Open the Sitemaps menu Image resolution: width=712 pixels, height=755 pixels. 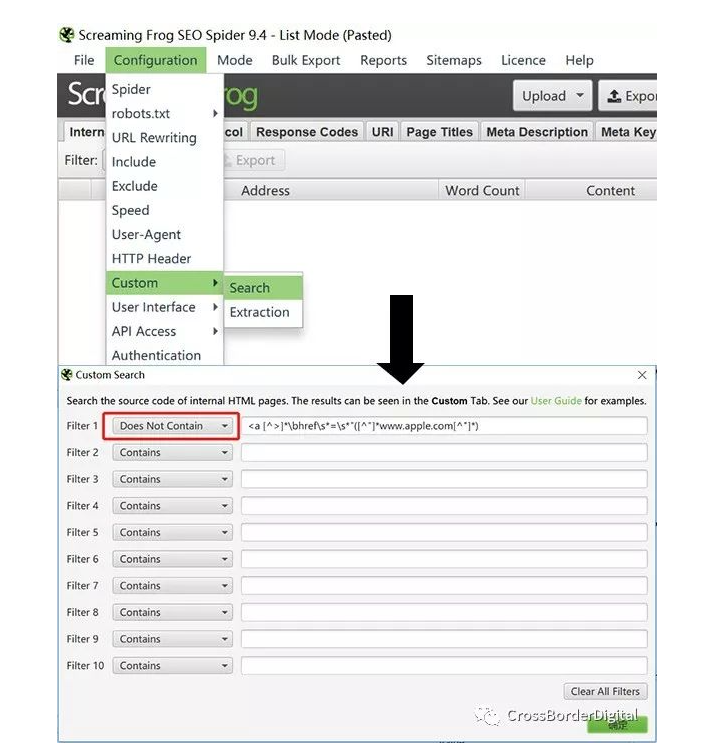[453, 60]
